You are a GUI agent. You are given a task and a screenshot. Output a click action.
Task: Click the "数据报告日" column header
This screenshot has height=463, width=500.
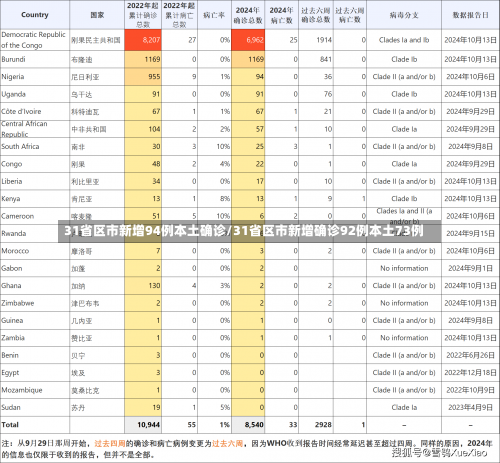click(x=470, y=15)
